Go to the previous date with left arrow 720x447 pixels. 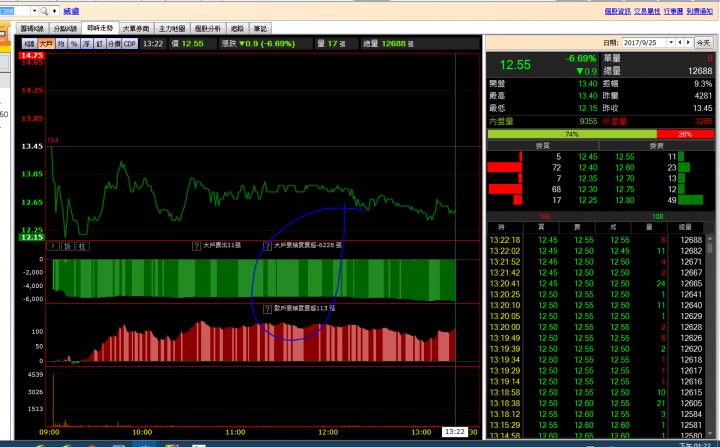[x=680, y=42]
